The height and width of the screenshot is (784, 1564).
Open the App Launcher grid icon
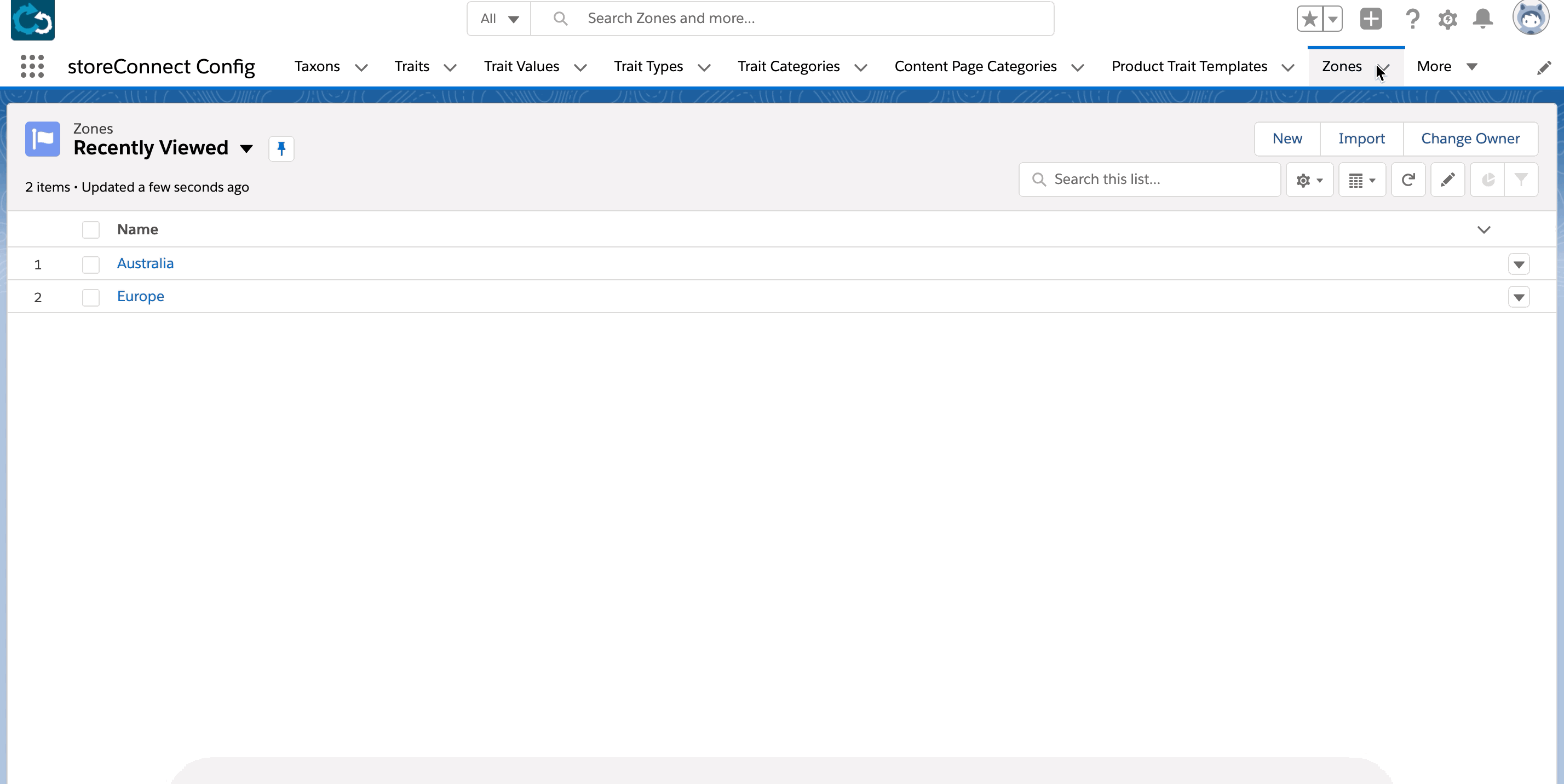[32, 66]
